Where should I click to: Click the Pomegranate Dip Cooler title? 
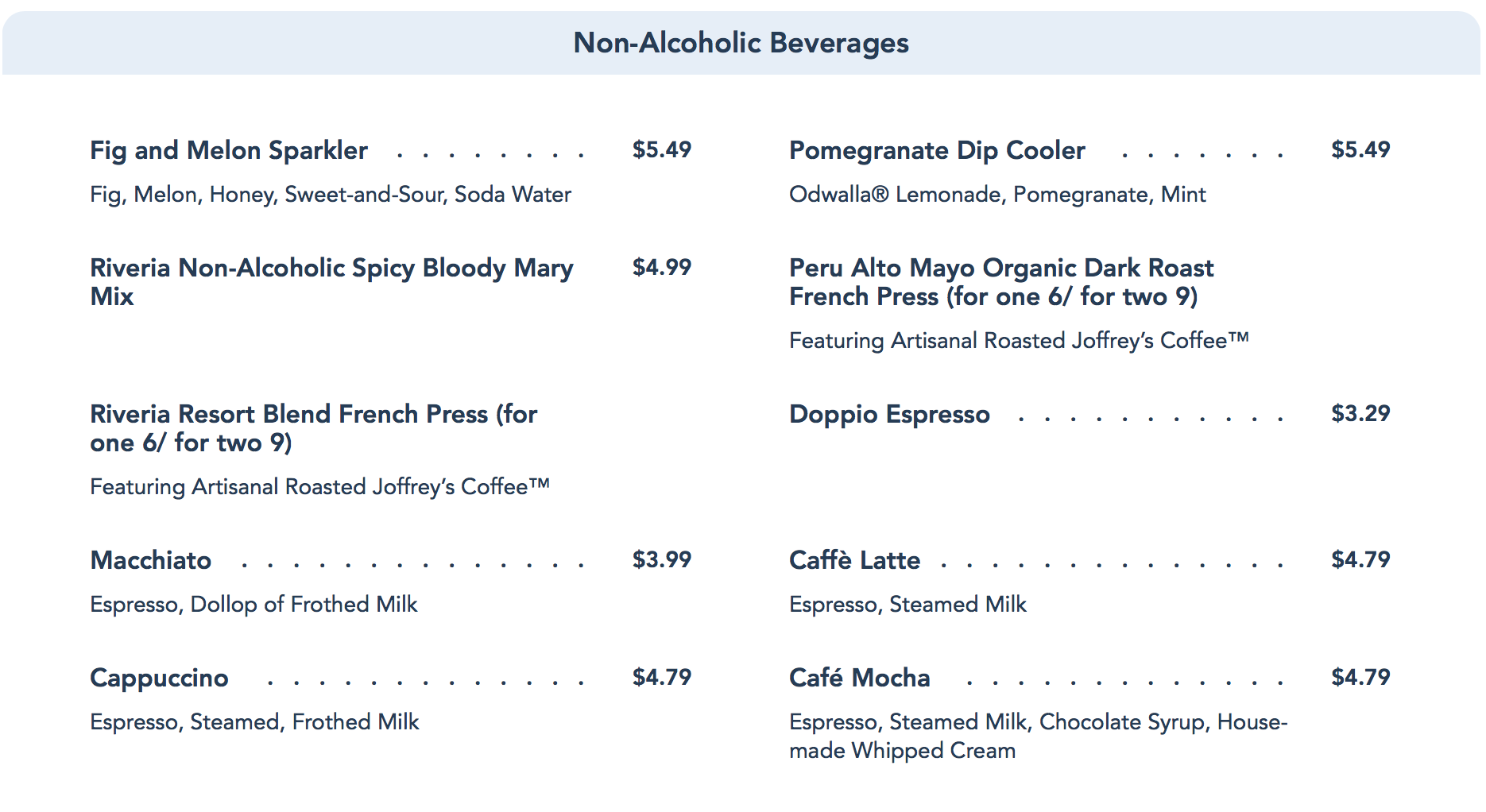point(937,150)
